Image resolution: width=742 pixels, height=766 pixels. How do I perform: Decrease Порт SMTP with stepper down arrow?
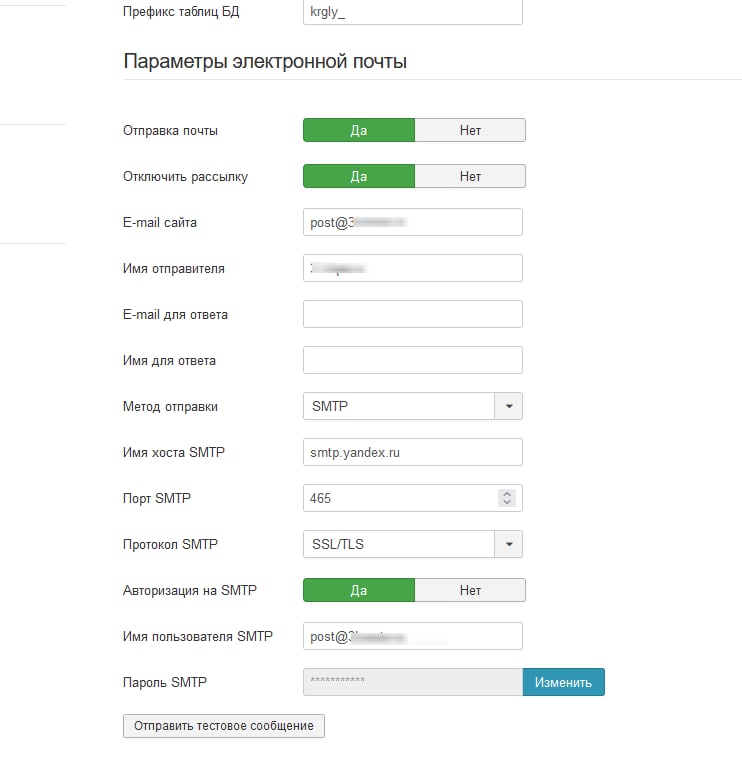tap(507, 502)
